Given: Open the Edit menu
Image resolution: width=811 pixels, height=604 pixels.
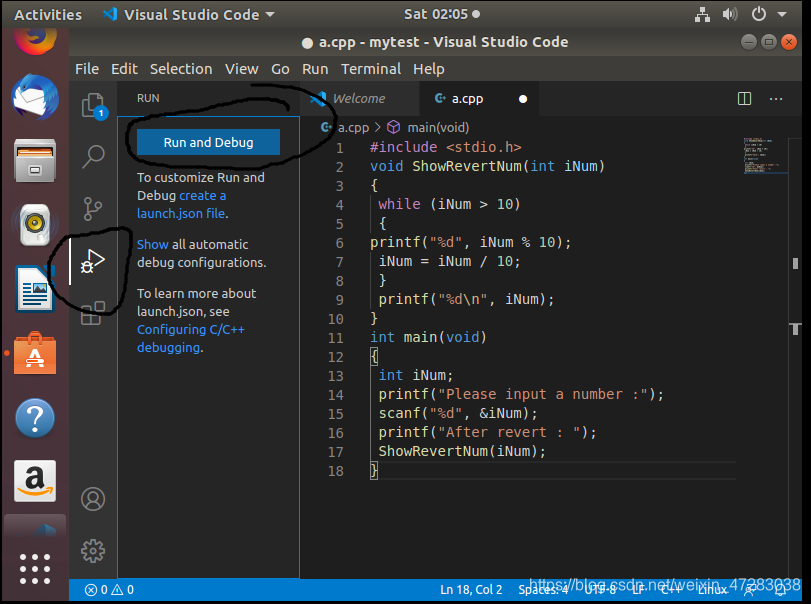Looking at the screenshot, I should [x=124, y=69].
